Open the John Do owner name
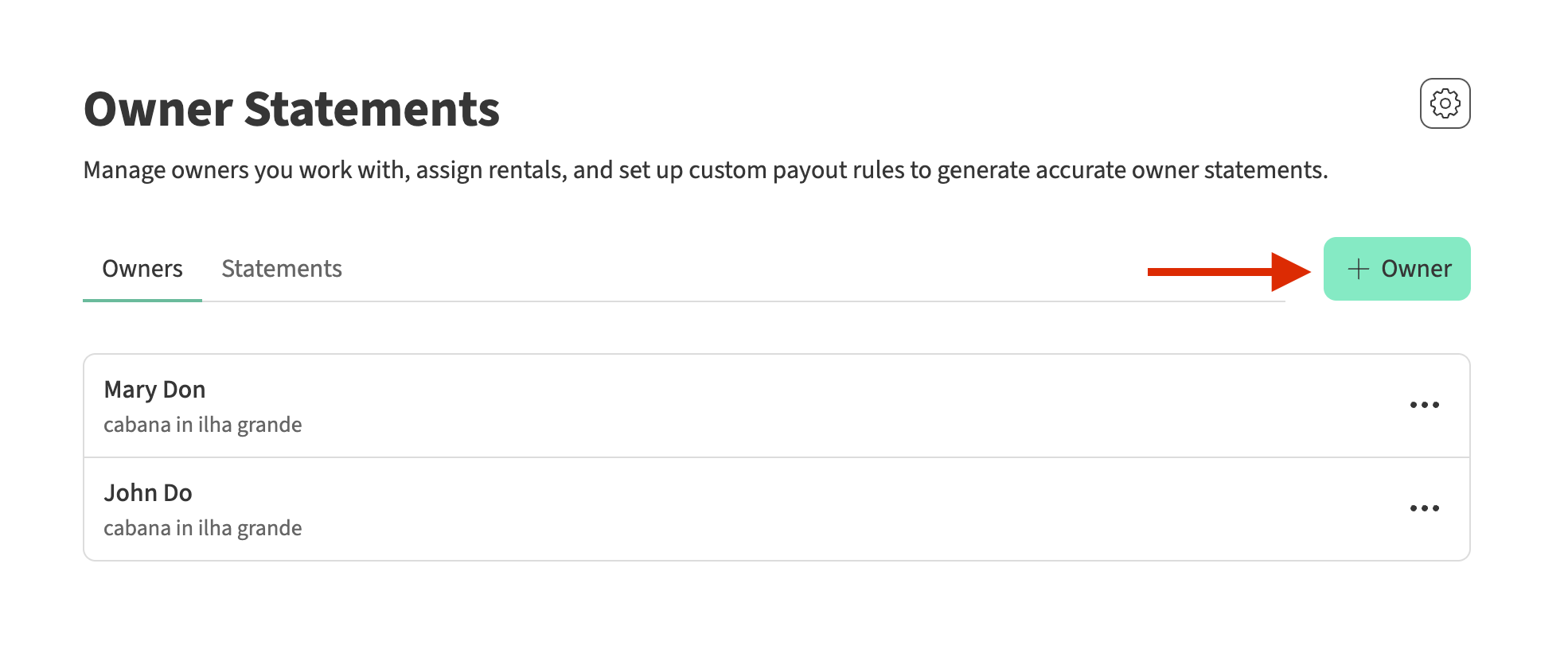Screen dimensions: 1568x649 click(x=148, y=493)
